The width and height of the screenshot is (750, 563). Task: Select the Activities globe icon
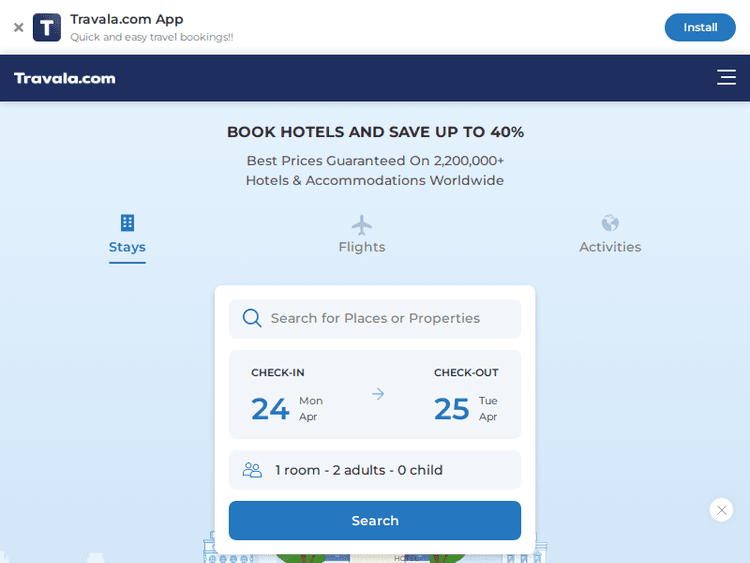point(610,223)
